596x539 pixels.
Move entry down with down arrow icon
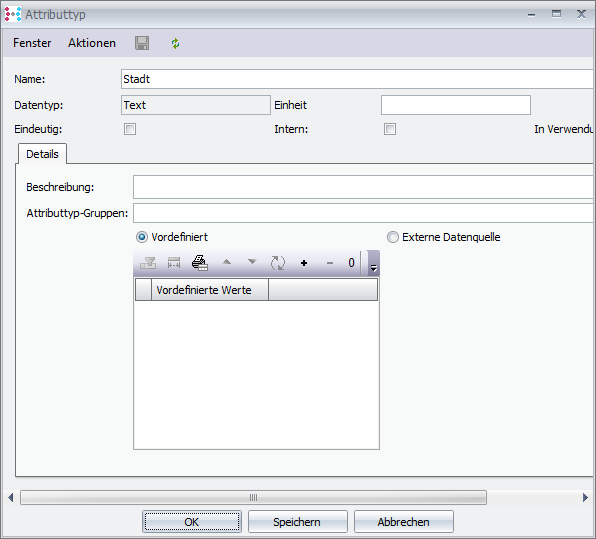252,262
